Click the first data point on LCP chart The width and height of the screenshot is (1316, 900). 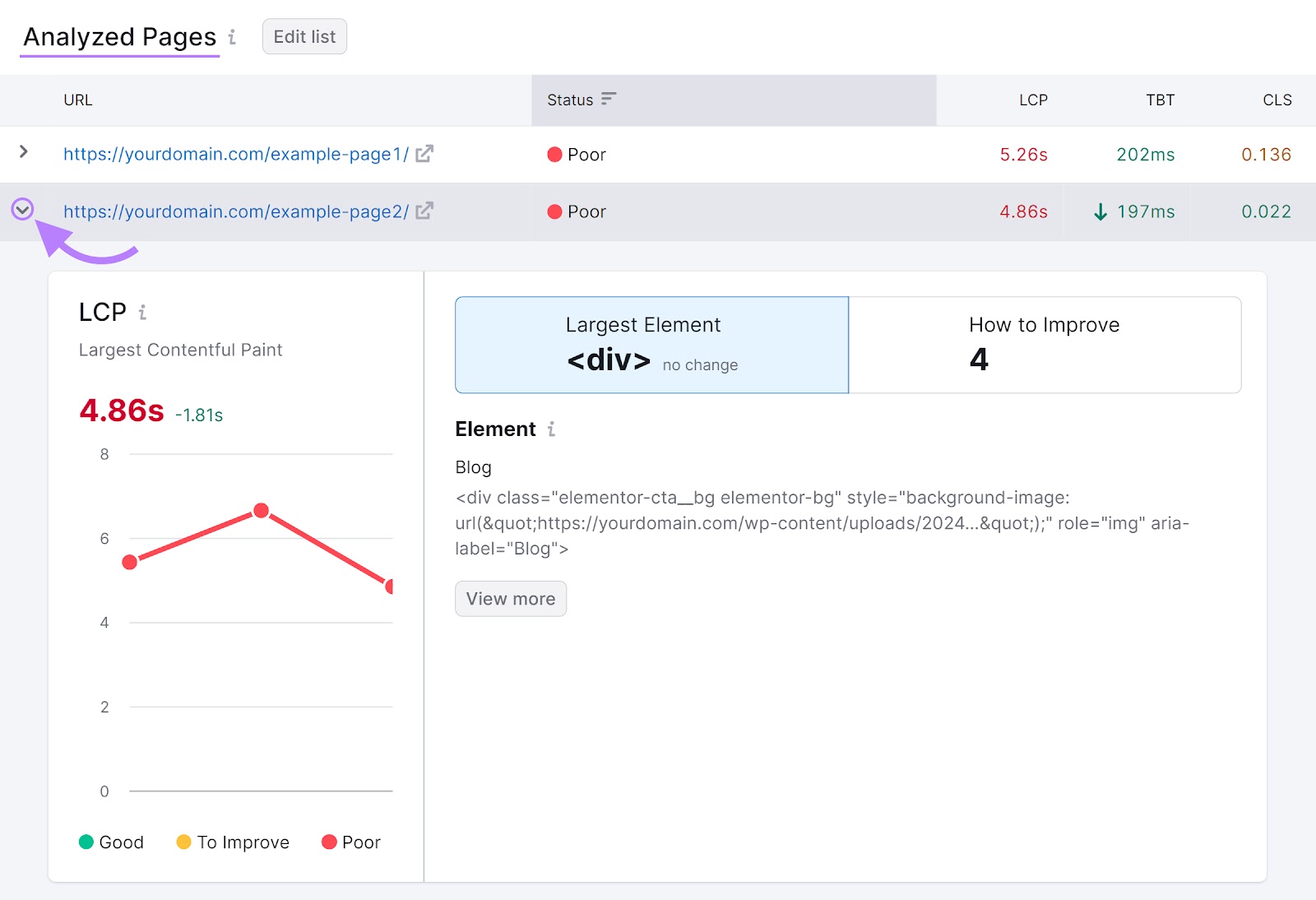[129, 562]
